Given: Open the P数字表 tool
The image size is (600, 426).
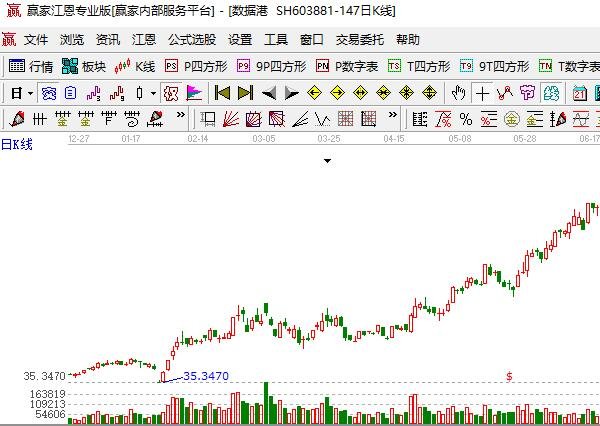Looking at the screenshot, I should 347,66.
